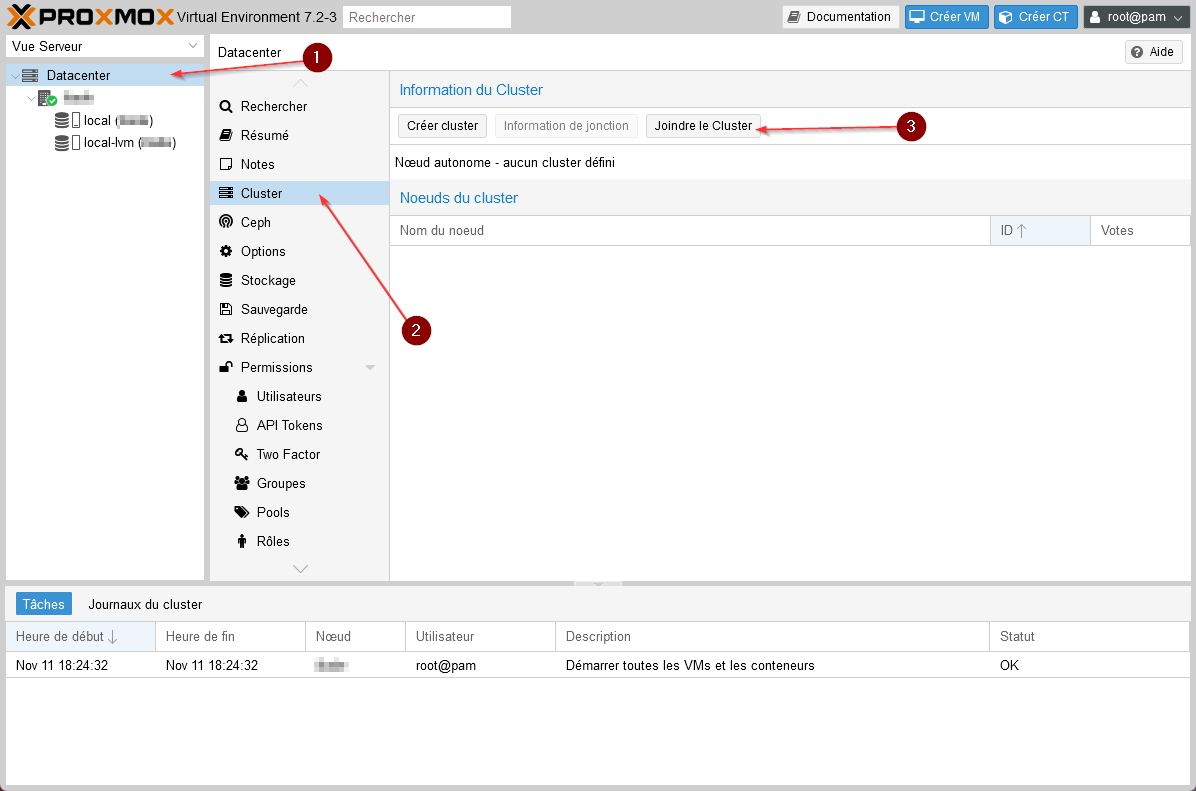The height and width of the screenshot is (791, 1196).
Task: Open Stockage via its database icon
Action: (x=226, y=280)
